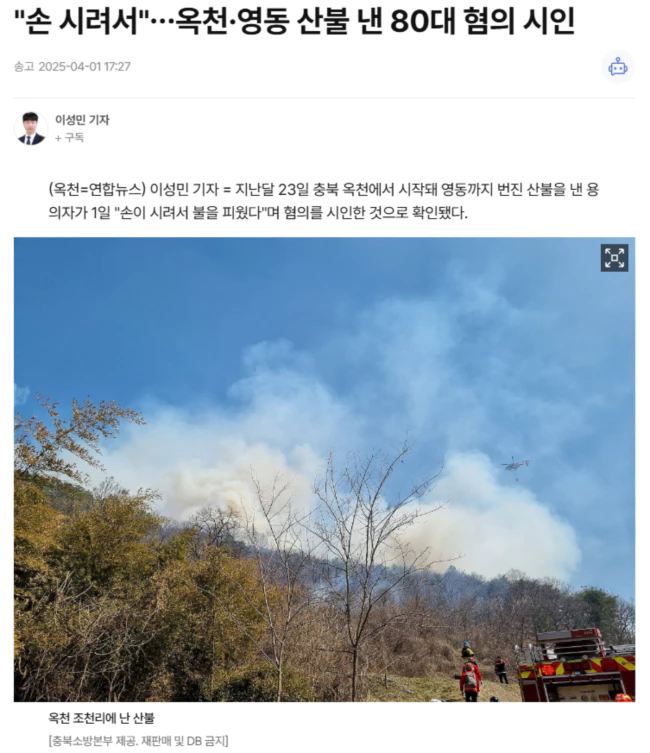
Task: Click the 송고 2025-04-01 17:27 timestamp
Action: pos(72,66)
